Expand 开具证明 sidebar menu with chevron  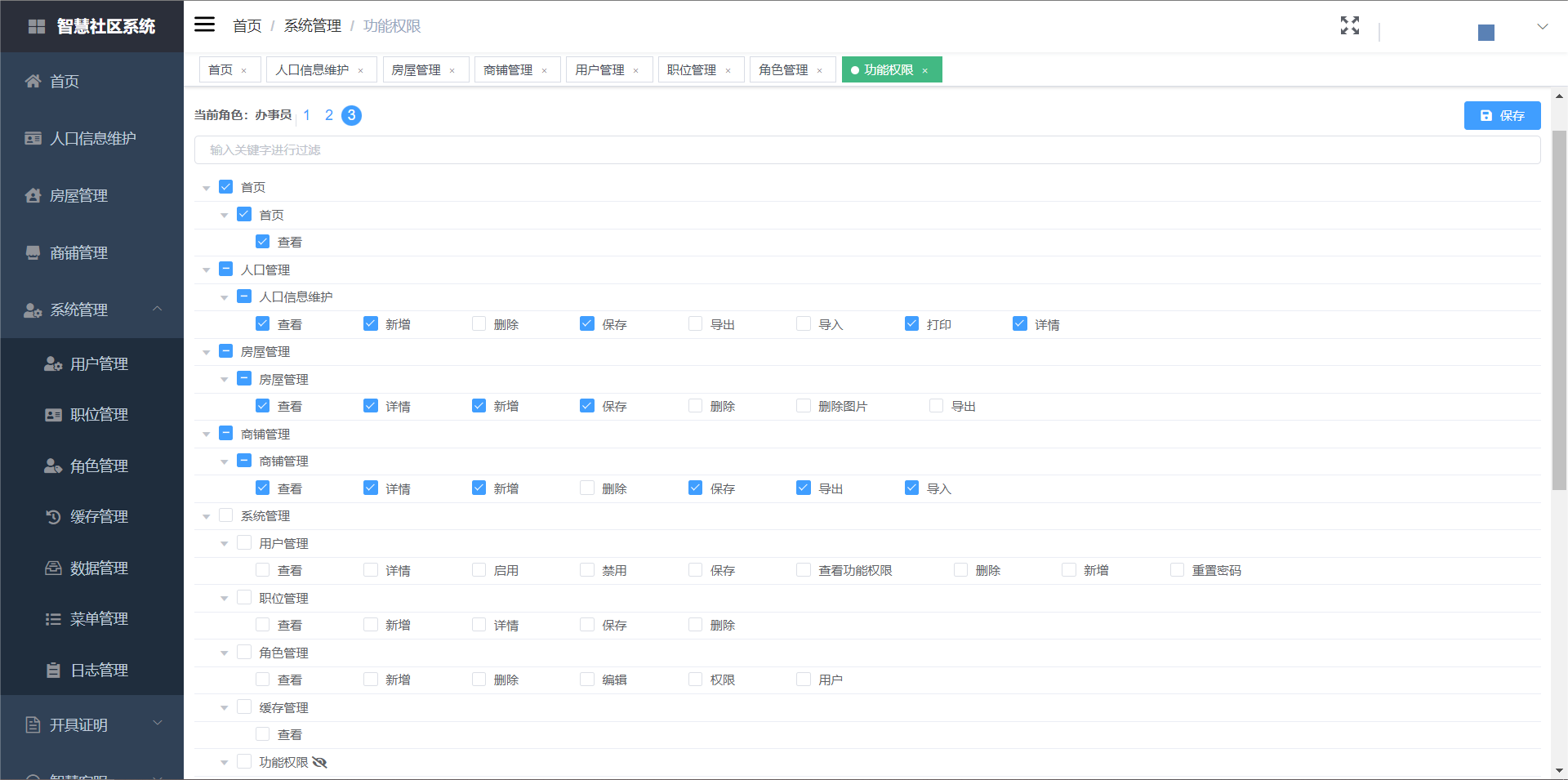[x=158, y=723]
